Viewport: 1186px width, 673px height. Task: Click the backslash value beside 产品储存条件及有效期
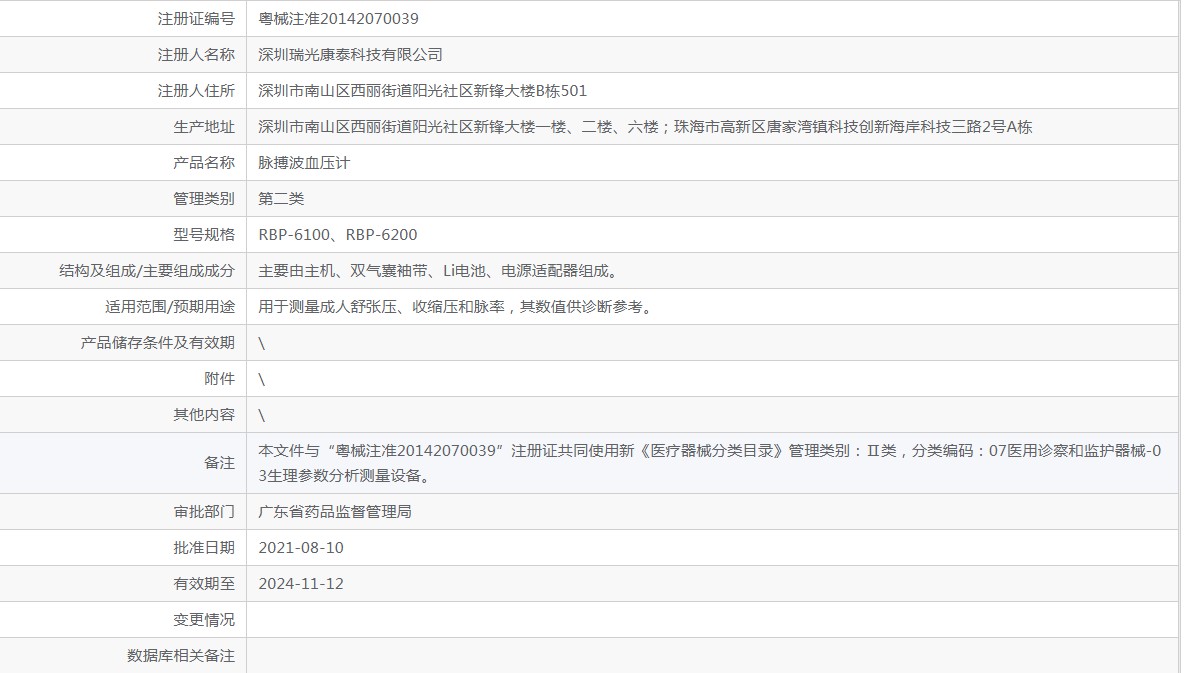click(x=262, y=343)
